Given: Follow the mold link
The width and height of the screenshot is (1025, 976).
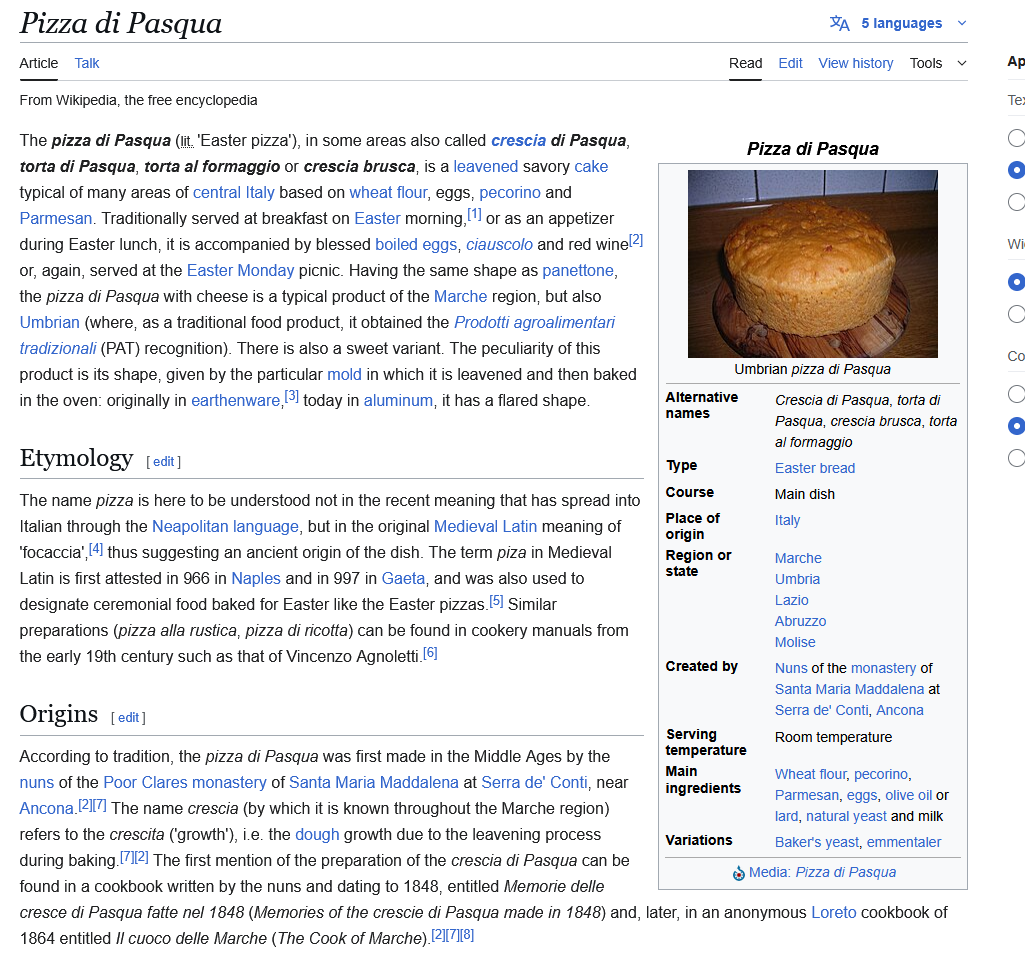Looking at the screenshot, I should coord(344,375).
